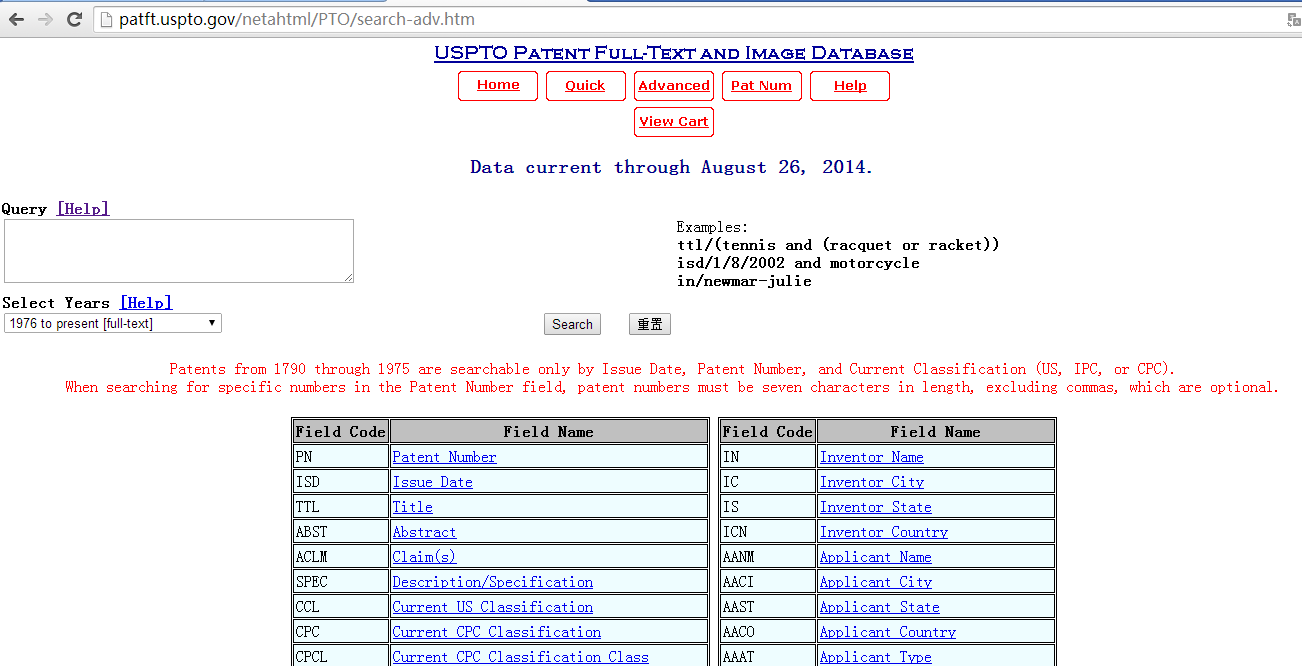Viewport: 1302px width, 666px height.
Task: Reload the page with the refresh icon
Action: point(74,19)
